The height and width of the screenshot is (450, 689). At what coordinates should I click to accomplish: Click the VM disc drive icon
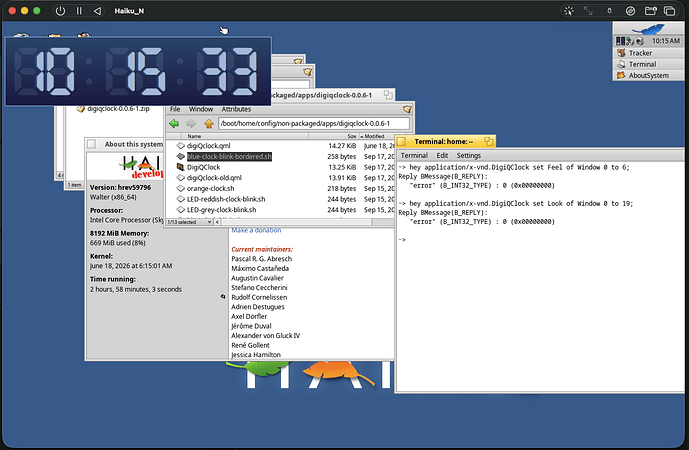click(630, 11)
